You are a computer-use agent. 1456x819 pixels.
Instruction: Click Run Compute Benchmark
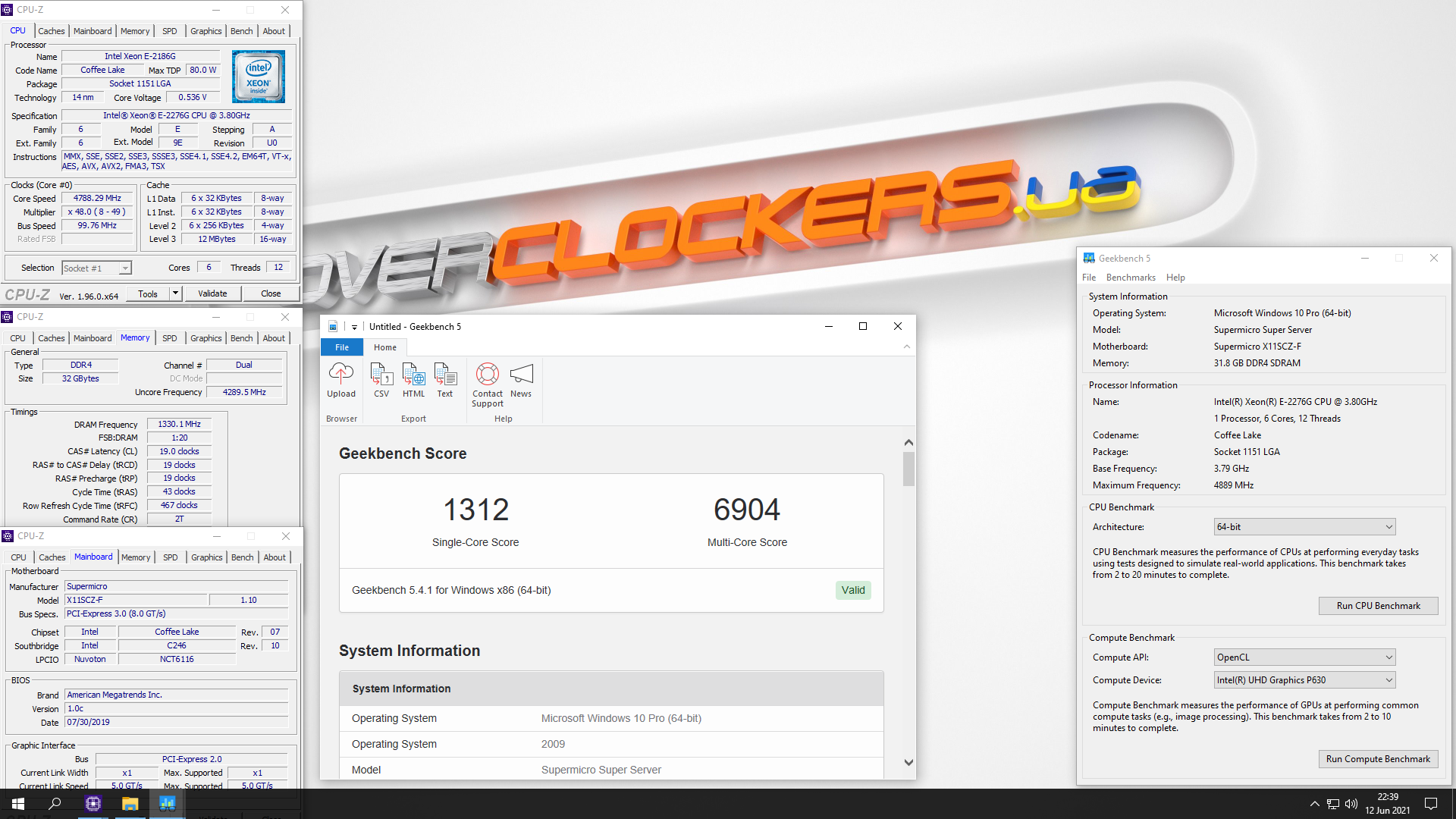click(1378, 759)
